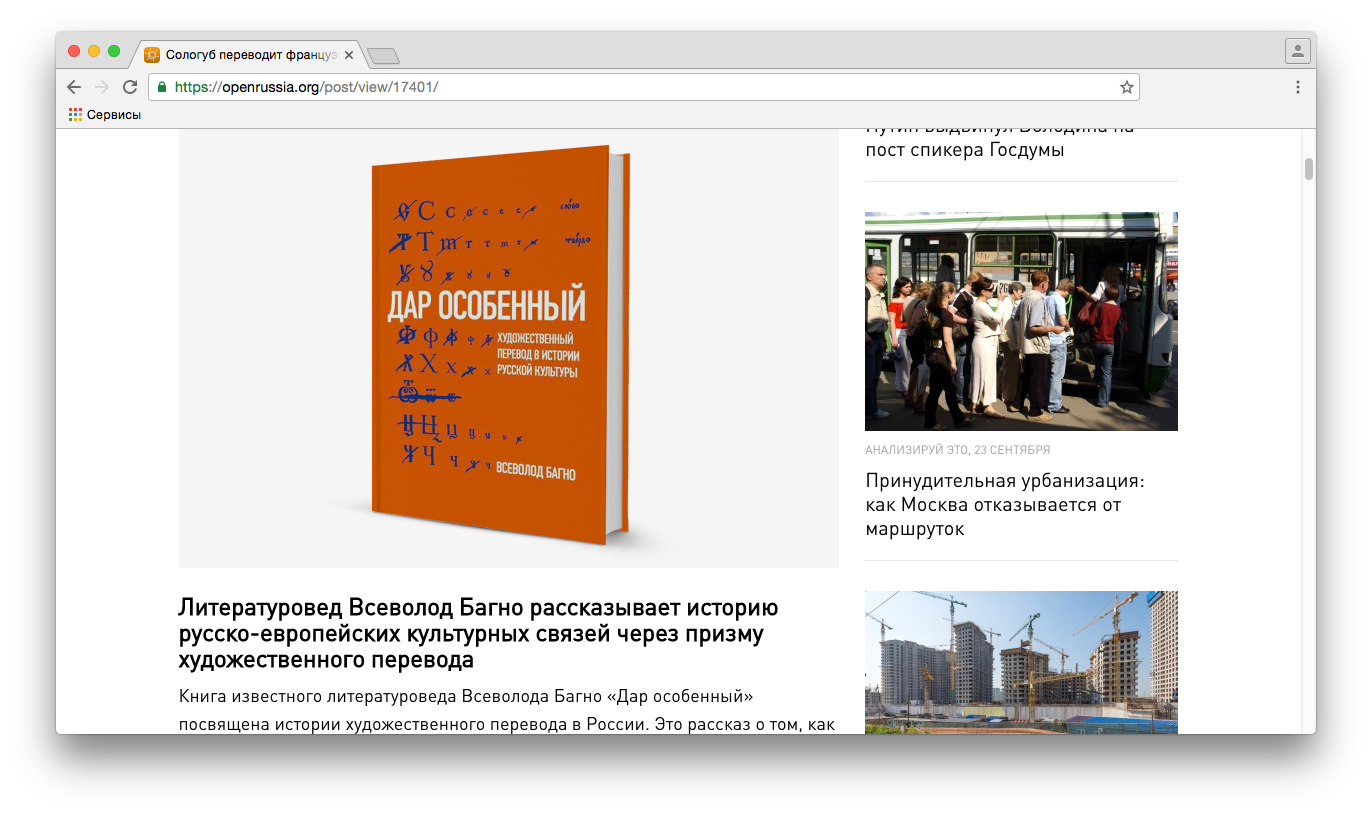Click the page vertical scrollbar thumb

coord(1308,169)
